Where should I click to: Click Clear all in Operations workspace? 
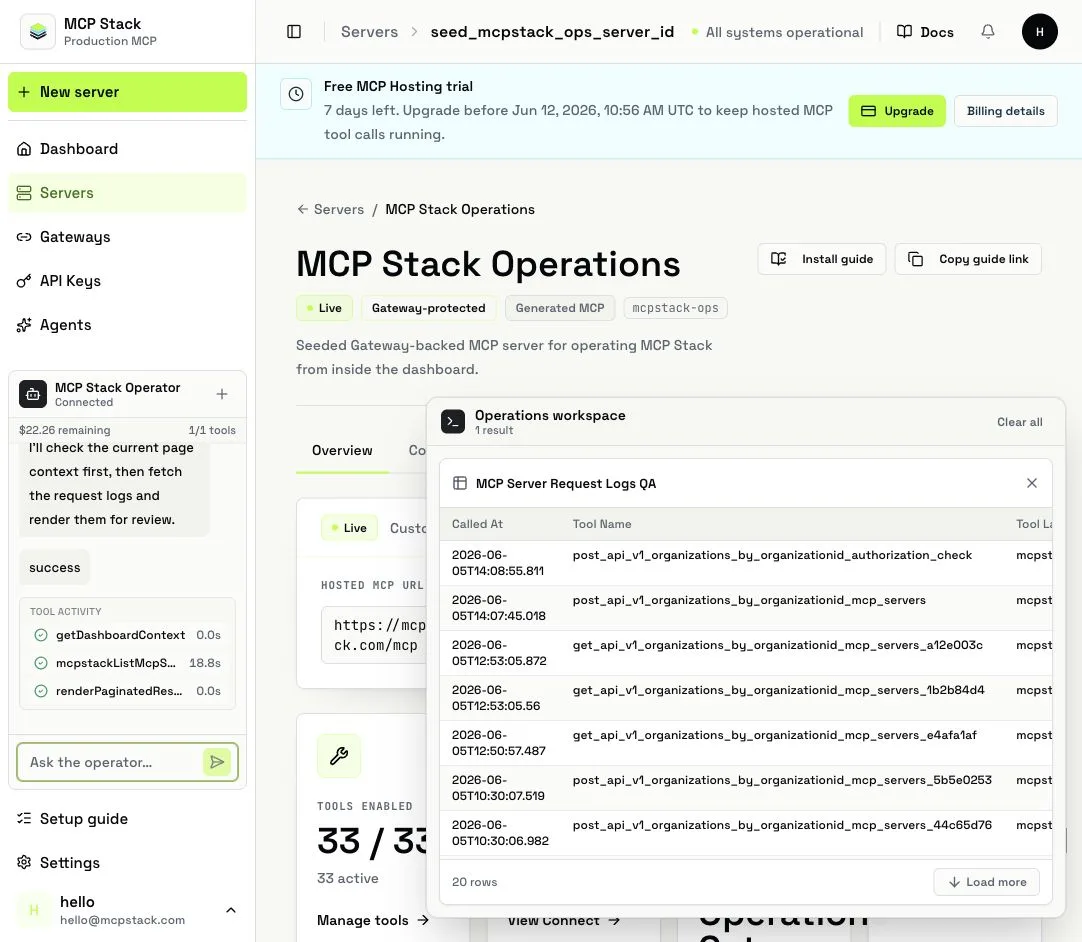tap(1019, 422)
